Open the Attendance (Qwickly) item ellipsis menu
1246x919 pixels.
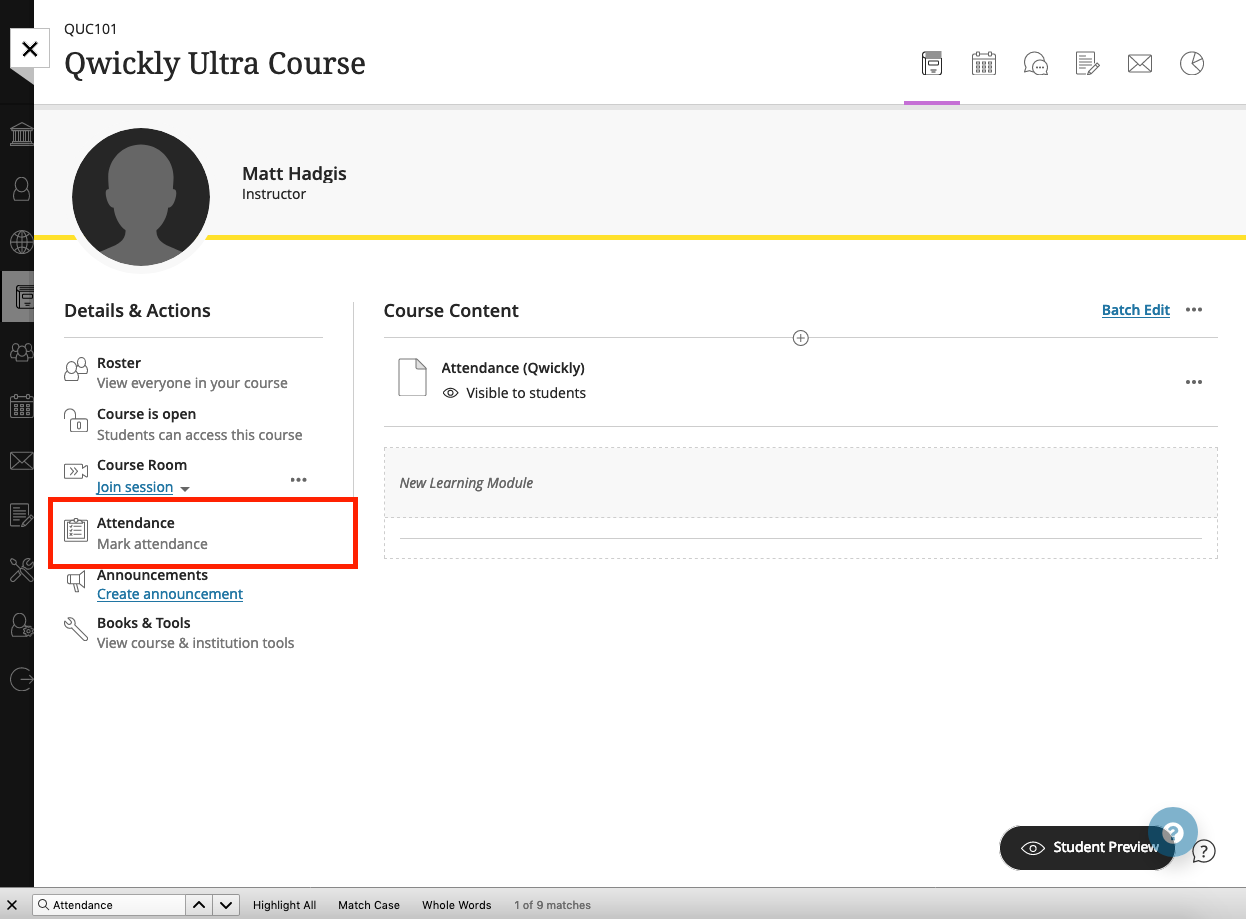(1194, 382)
